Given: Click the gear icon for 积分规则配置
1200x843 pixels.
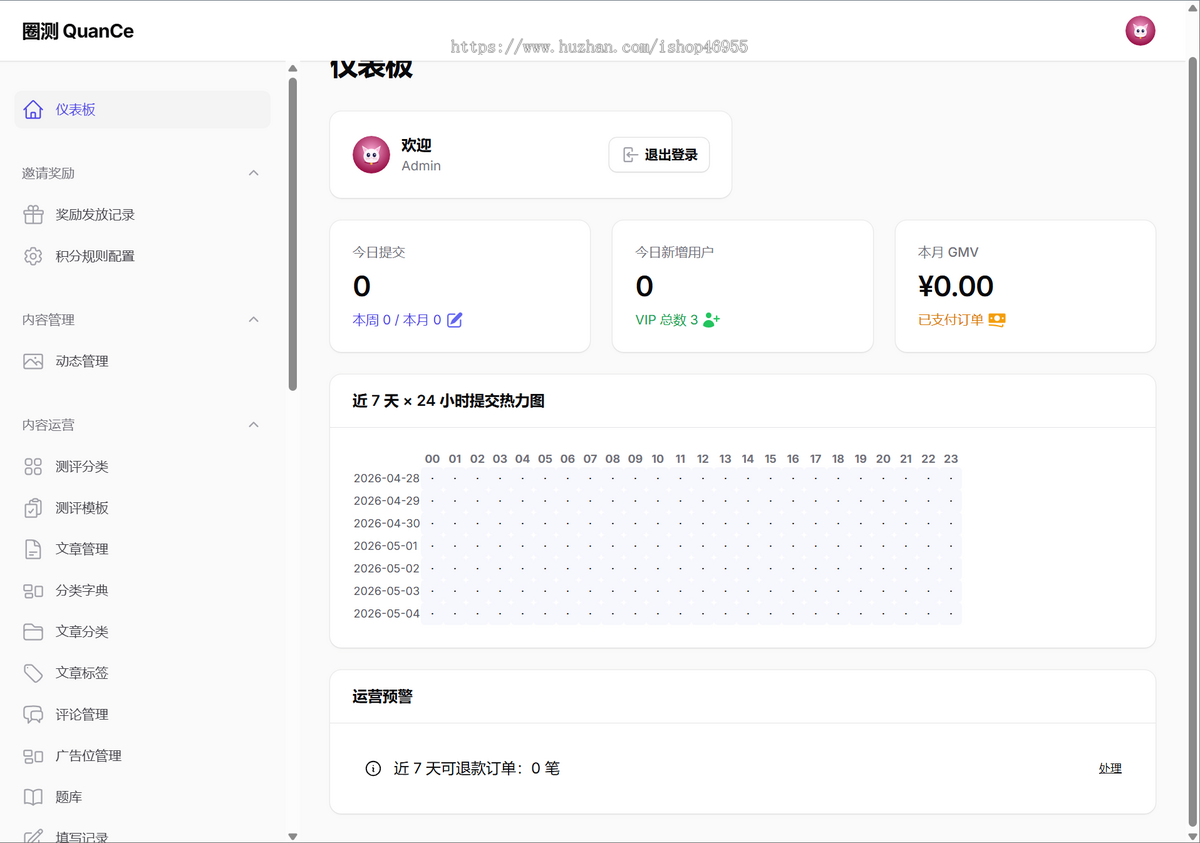Looking at the screenshot, I should 33,256.
